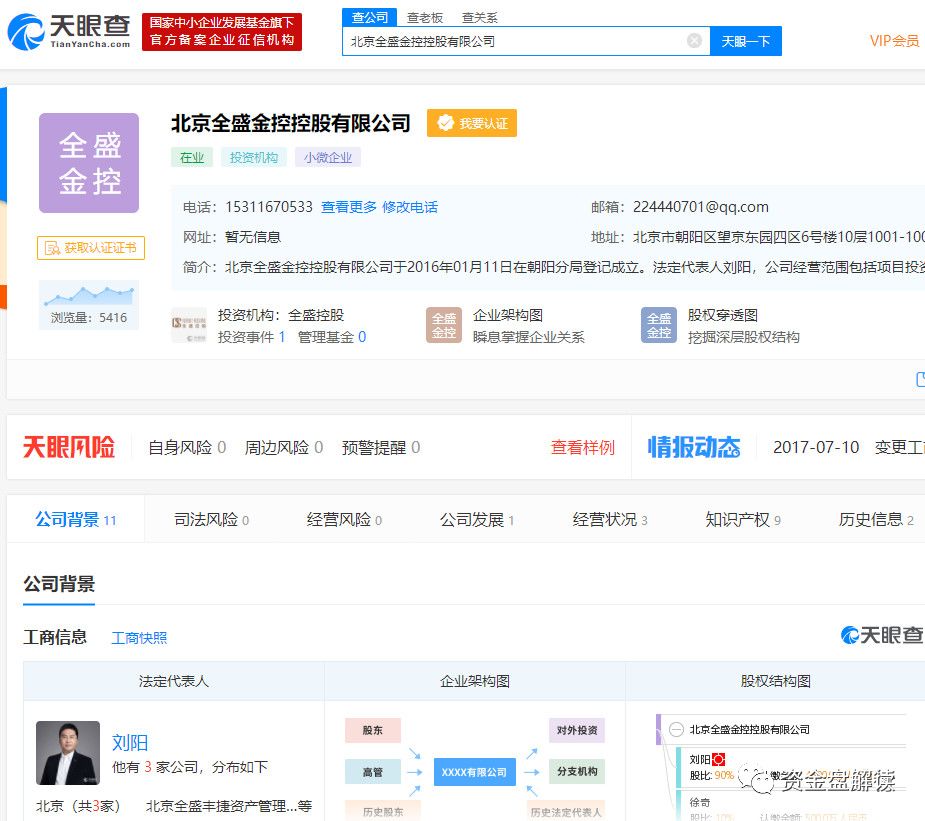Click 获取认证证书 button

coord(91,248)
